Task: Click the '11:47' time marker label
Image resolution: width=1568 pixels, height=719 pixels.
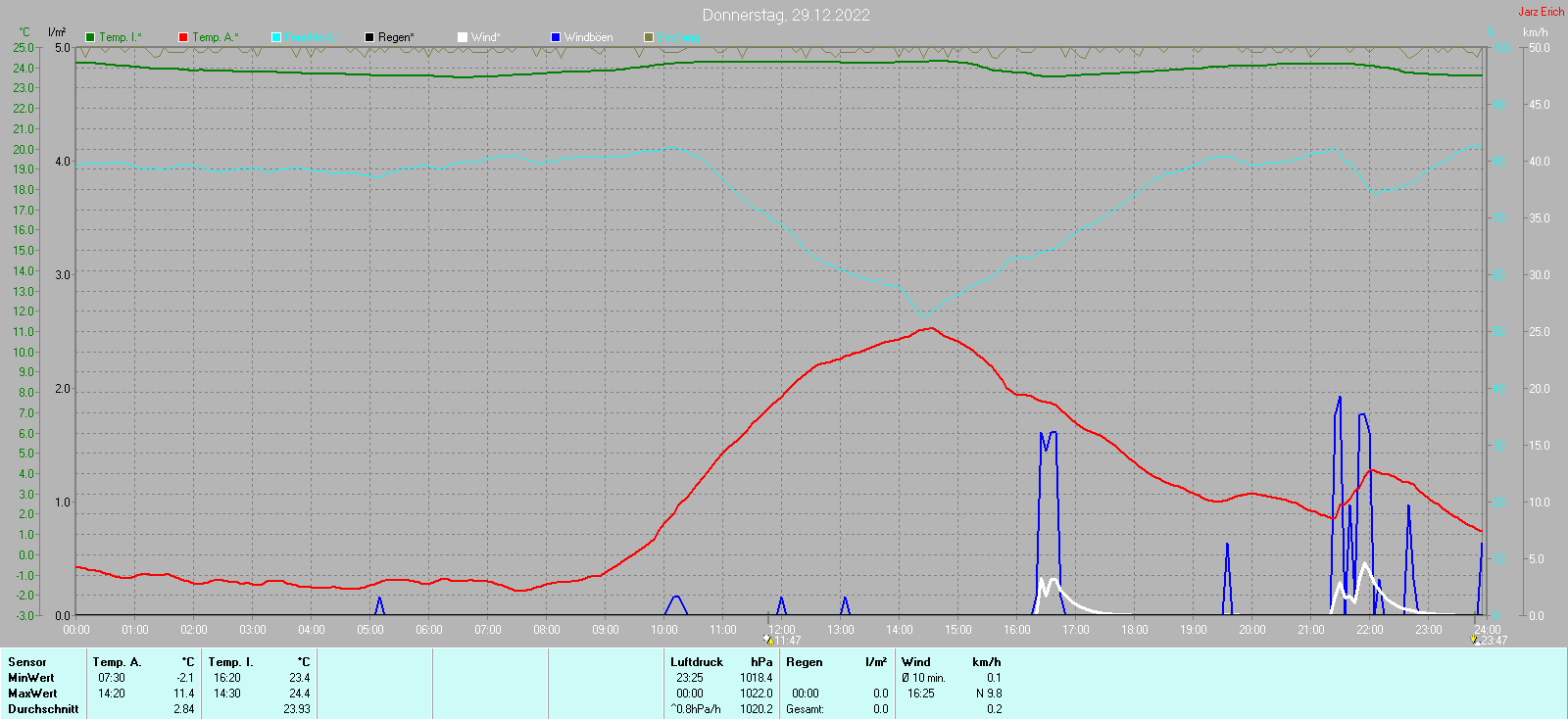Action: click(x=788, y=641)
